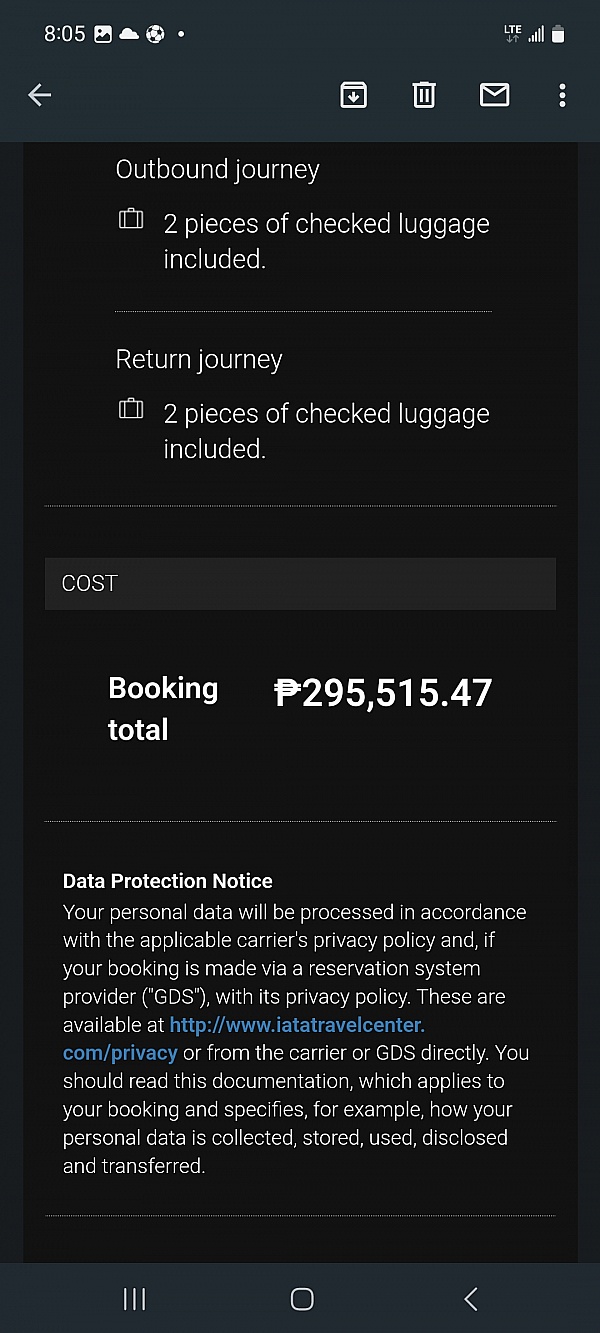Image resolution: width=600 pixels, height=1333 pixels.
Task: Tap the cloud notification icon in status bar
Action: click(x=129, y=34)
